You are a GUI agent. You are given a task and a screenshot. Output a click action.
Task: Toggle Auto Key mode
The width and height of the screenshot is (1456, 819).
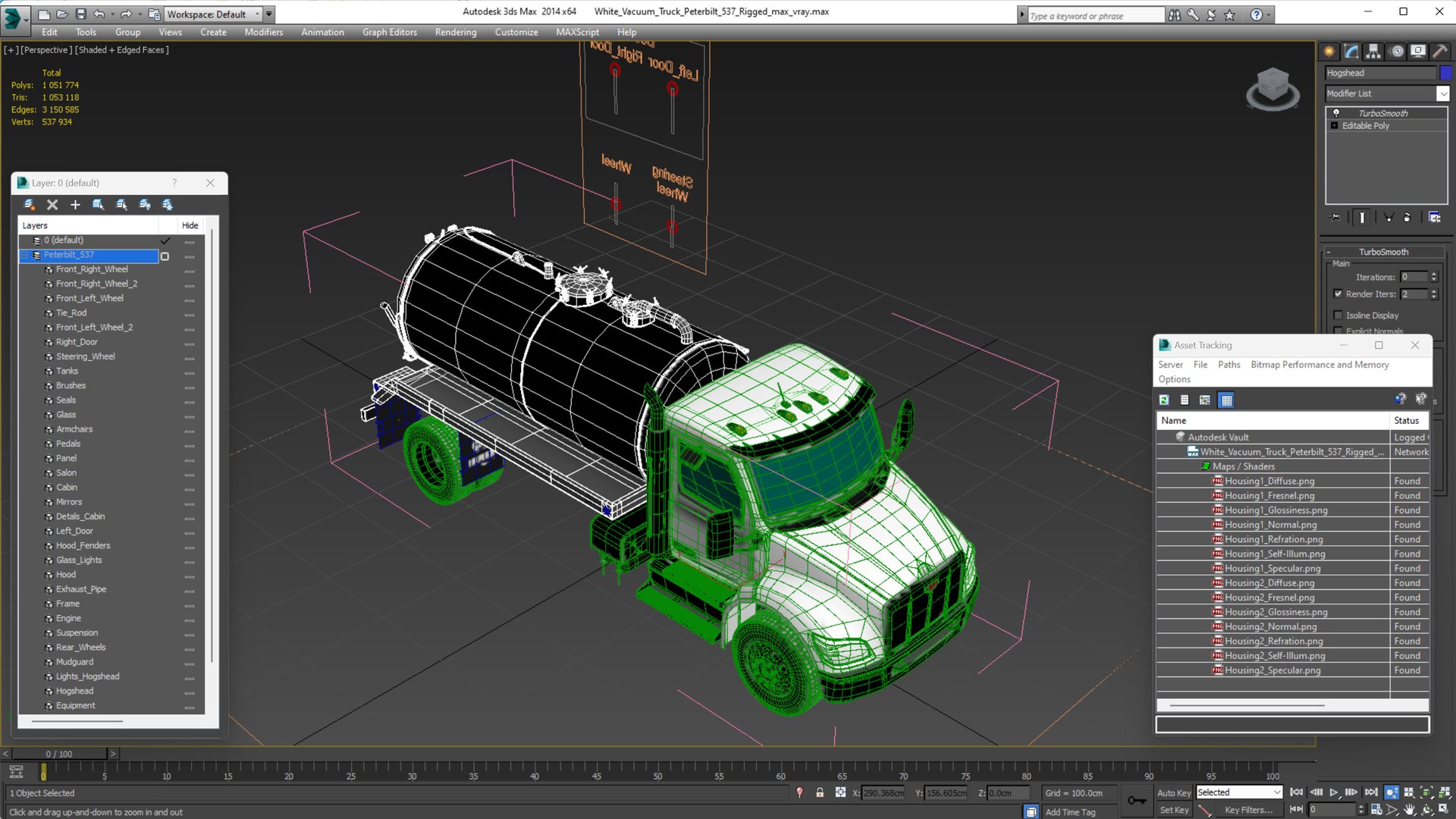[1174, 792]
